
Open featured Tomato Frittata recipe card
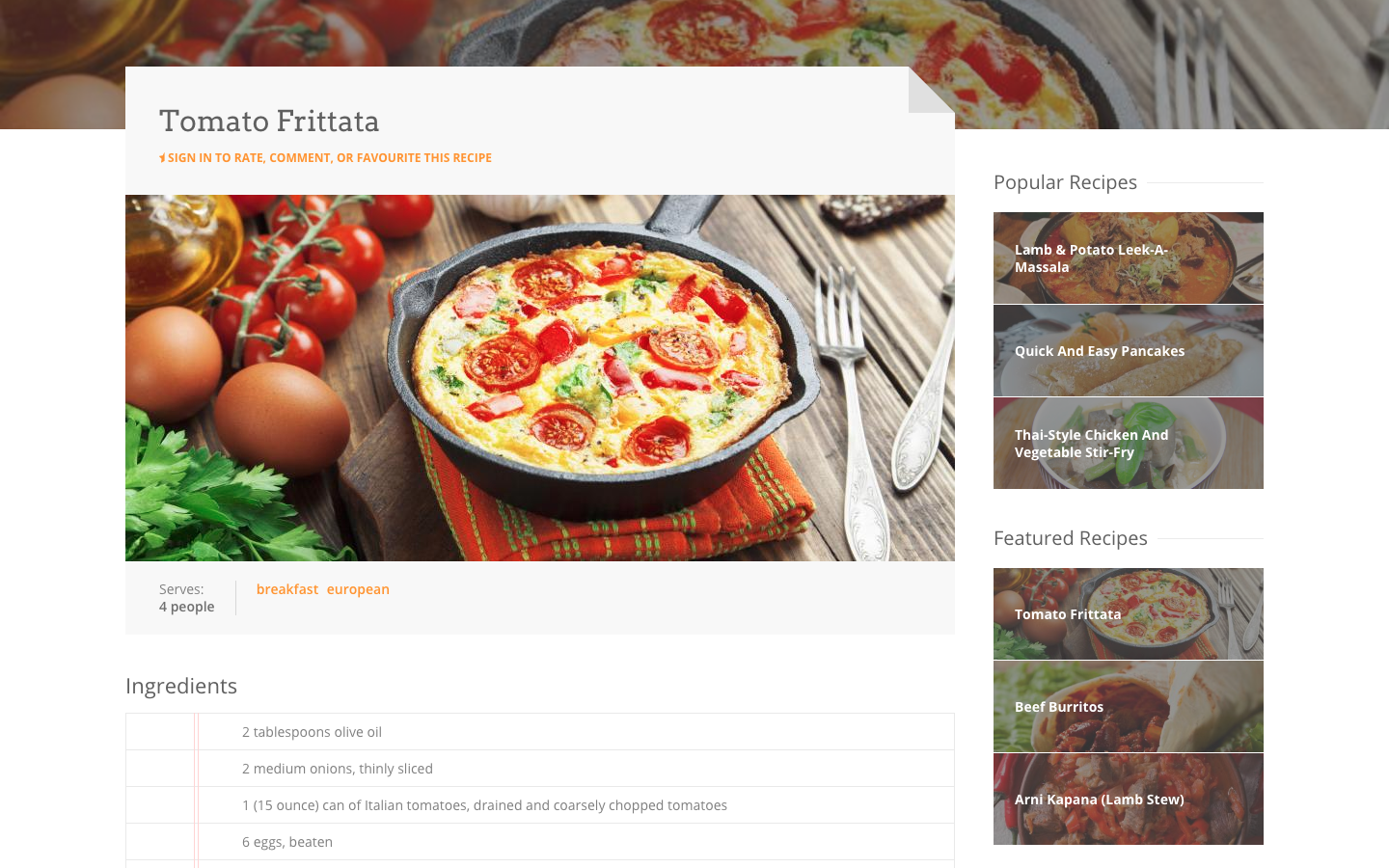(x=1129, y=614)
